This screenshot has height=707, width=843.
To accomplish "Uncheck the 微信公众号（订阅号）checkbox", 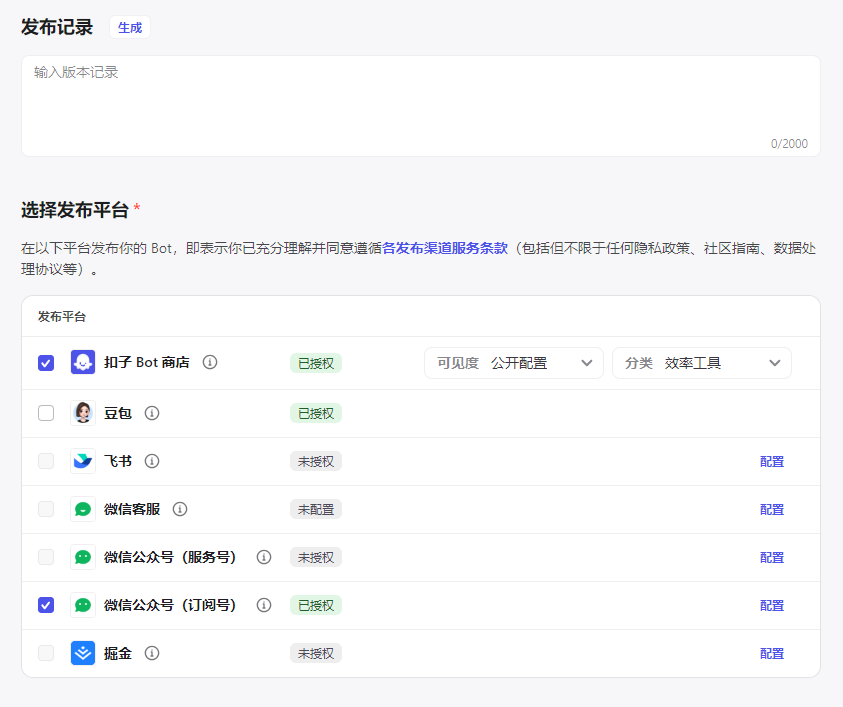I will pyautogui.click(x=46, y=605).
